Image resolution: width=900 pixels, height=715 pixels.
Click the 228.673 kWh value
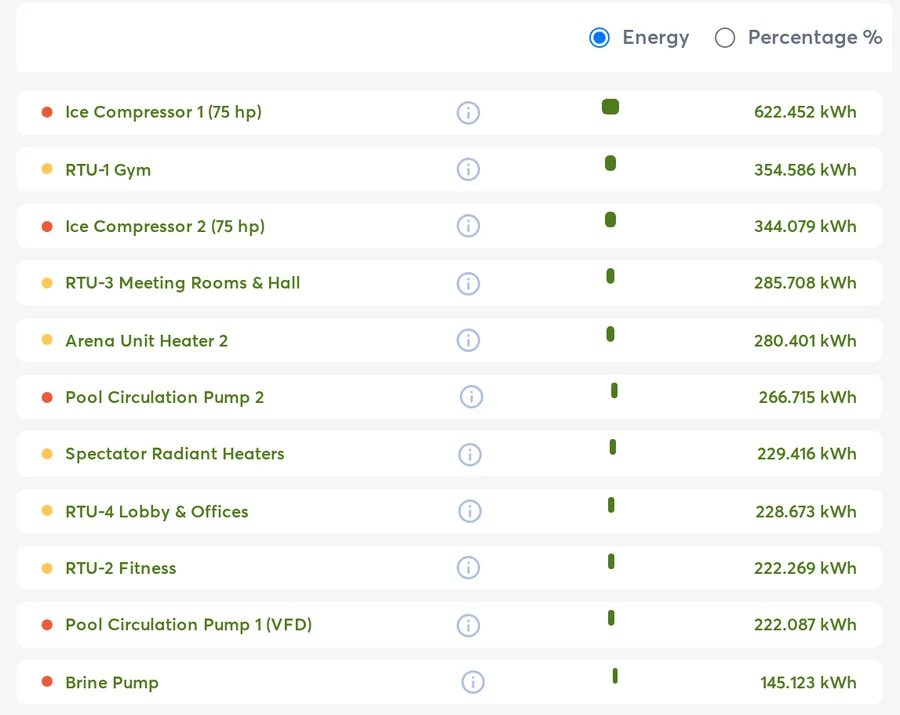pyautogui.click(x=806, y=511)
